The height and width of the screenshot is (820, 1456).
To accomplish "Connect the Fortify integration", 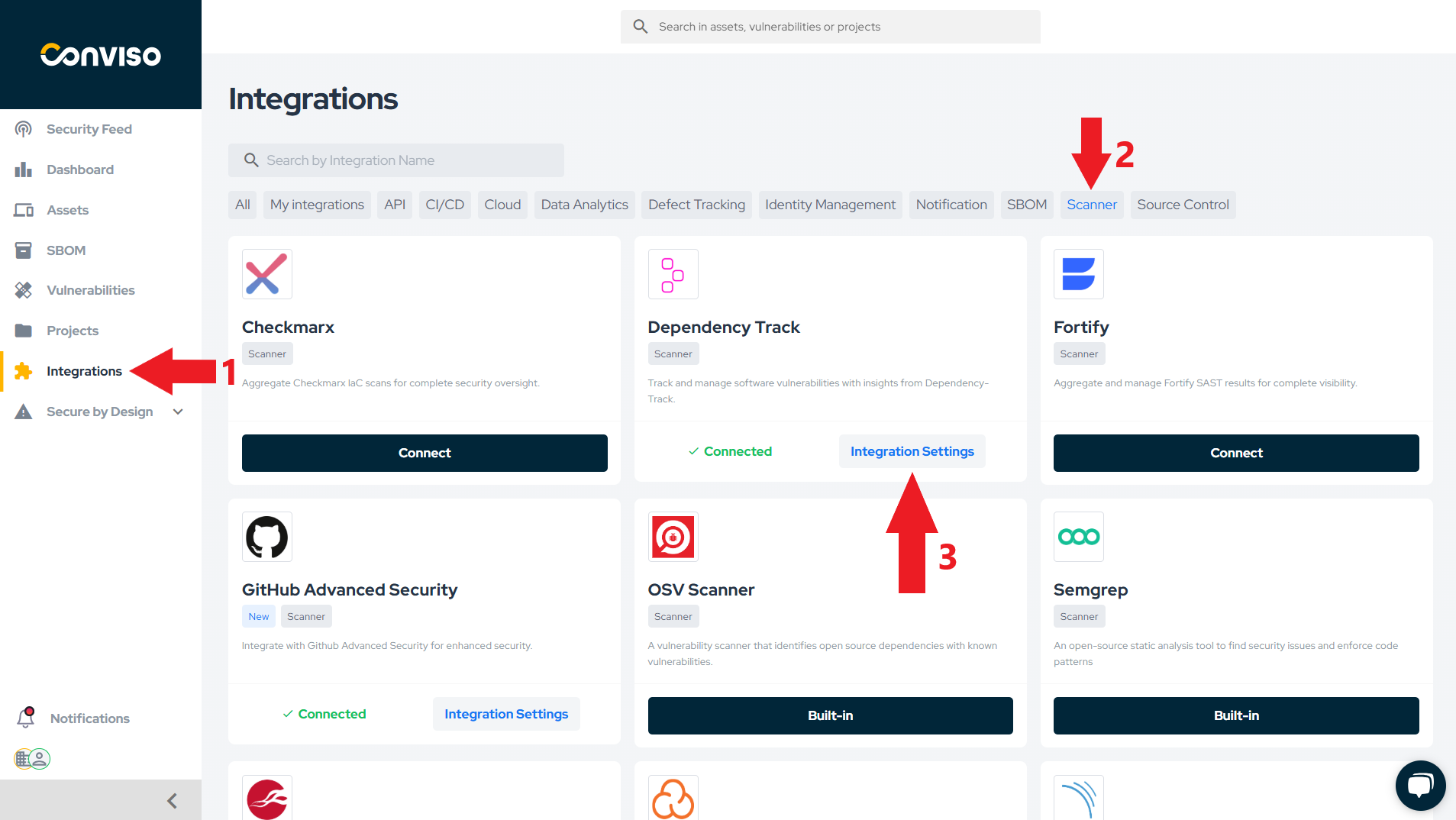I will pyautogui.click(x=1236, y=453).
